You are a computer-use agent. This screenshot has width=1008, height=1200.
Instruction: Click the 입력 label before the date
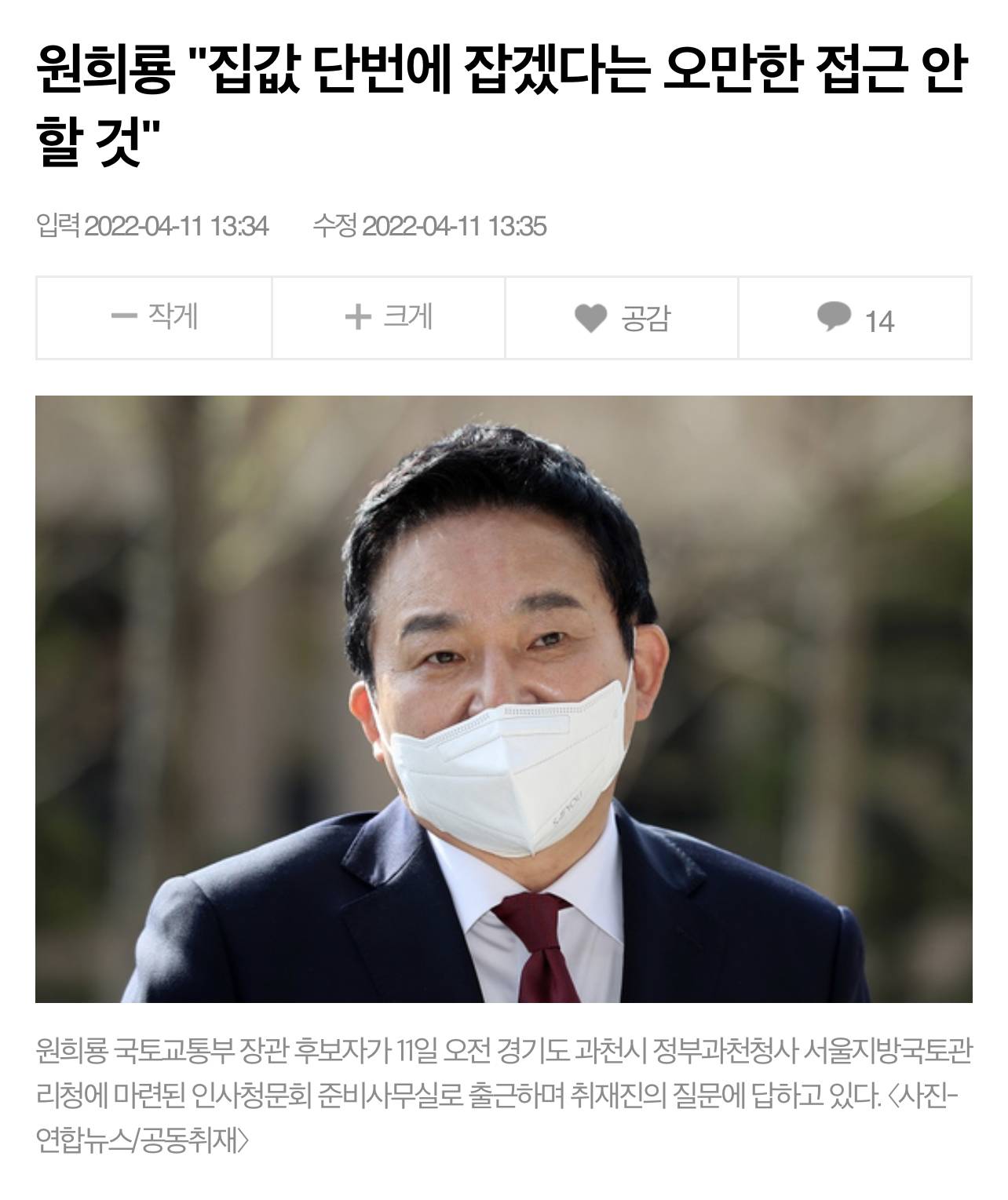click(x=57, y=227)
